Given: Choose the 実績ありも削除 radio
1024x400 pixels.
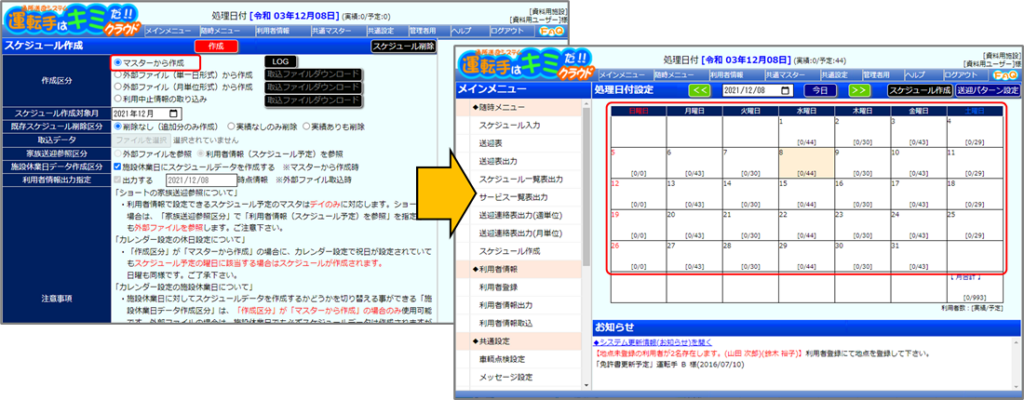Looking at the screenshot, I should [306, 126].
